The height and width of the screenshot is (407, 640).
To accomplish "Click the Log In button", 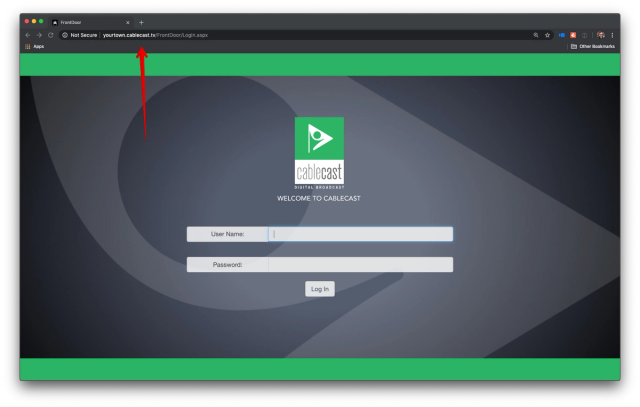I will pyautogui.click(x=320, y=289).
